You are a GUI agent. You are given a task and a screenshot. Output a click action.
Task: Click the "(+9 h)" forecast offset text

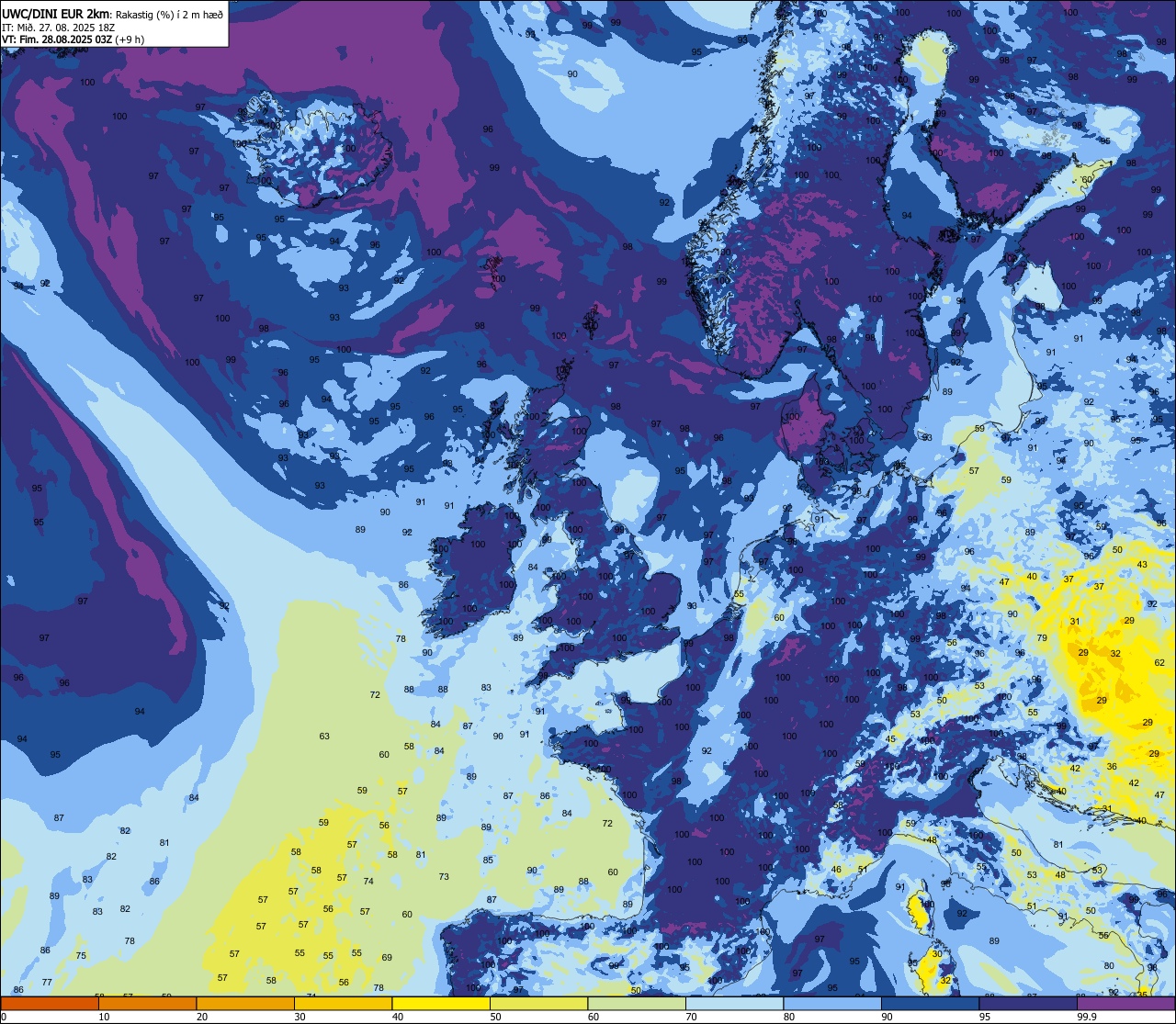tap(130, 39)
